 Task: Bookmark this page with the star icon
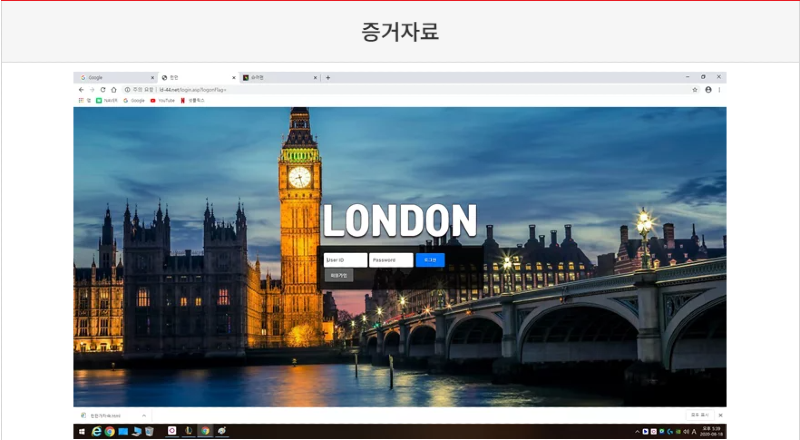tap(695, 89)
